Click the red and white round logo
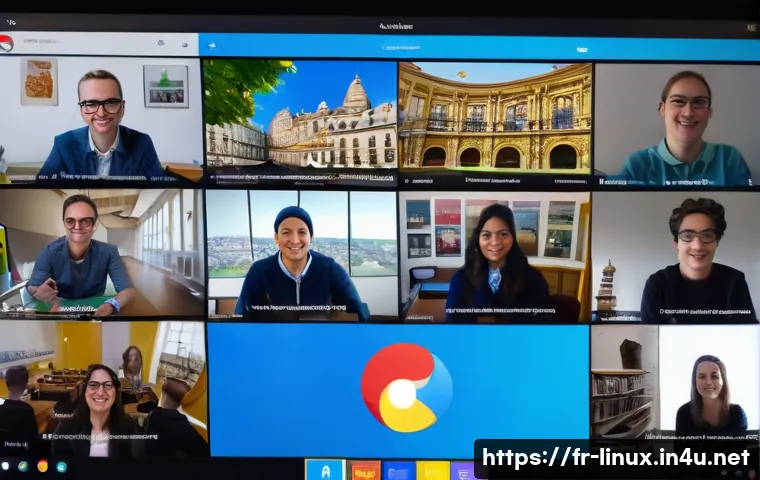The height and width of the screenshot is (480, 760). 6,43
